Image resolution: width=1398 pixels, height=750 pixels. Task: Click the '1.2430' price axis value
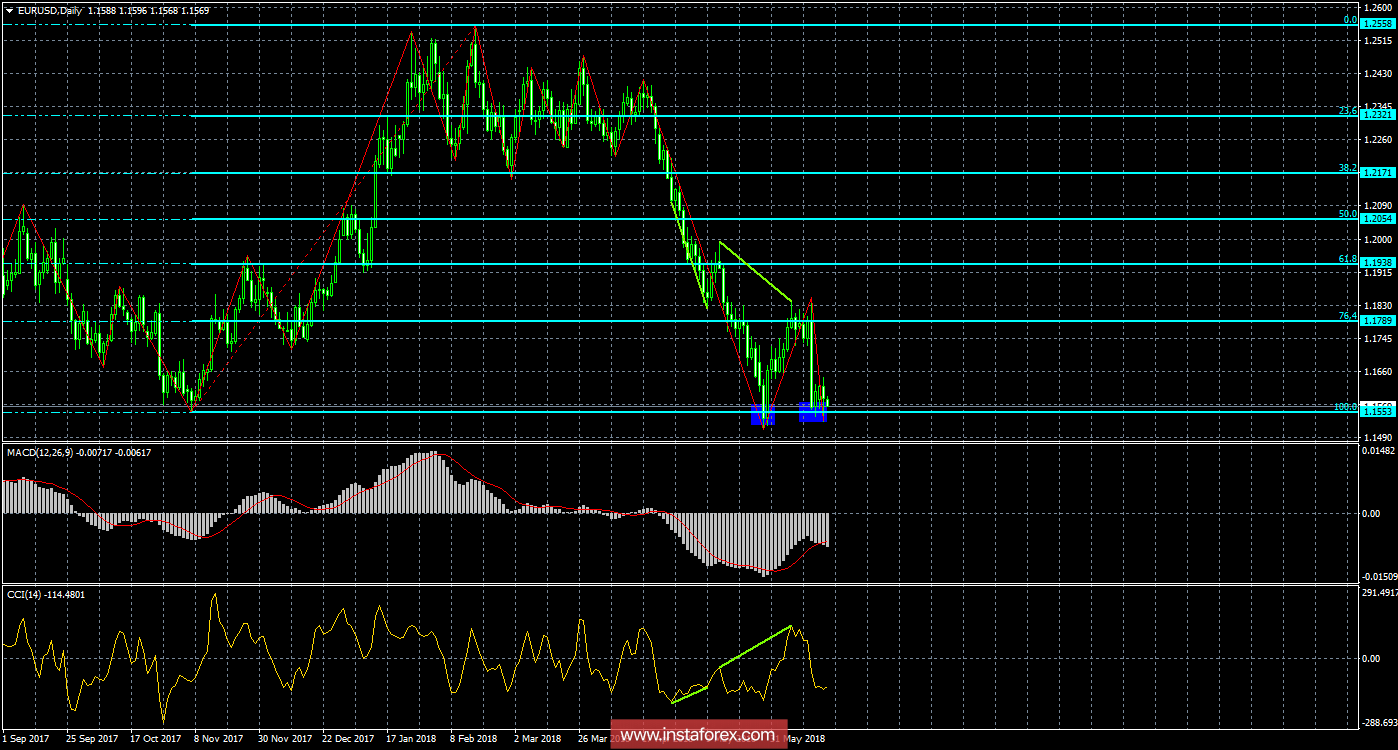[1378, 74]
